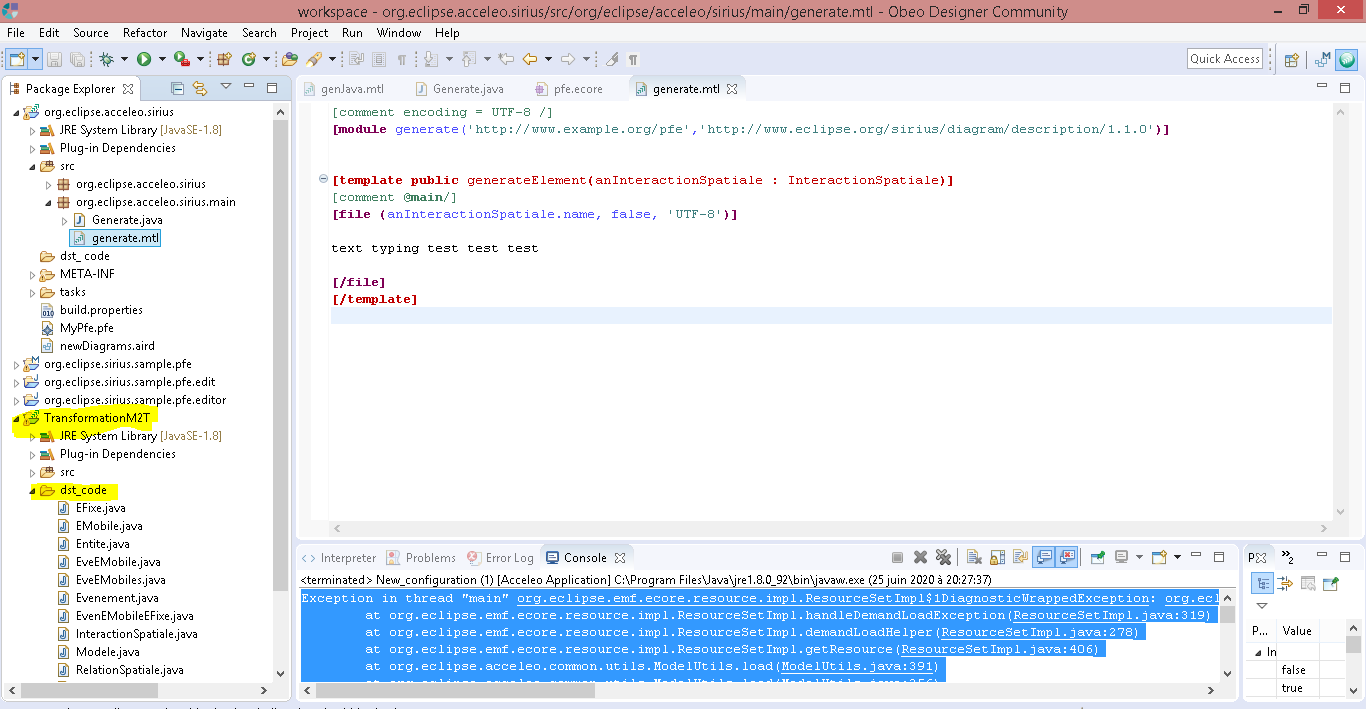The height and width of the screenshot is (709, 1366).
Task: Click the New Java Package icon
Action: coord(224,59)
